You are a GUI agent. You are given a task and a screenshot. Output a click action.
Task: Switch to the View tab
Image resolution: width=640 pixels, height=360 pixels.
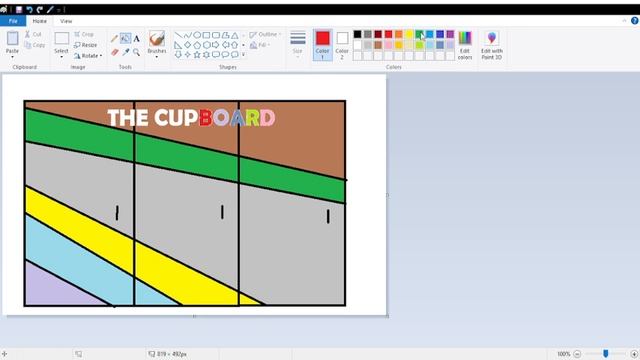click(x=66, y=21)
